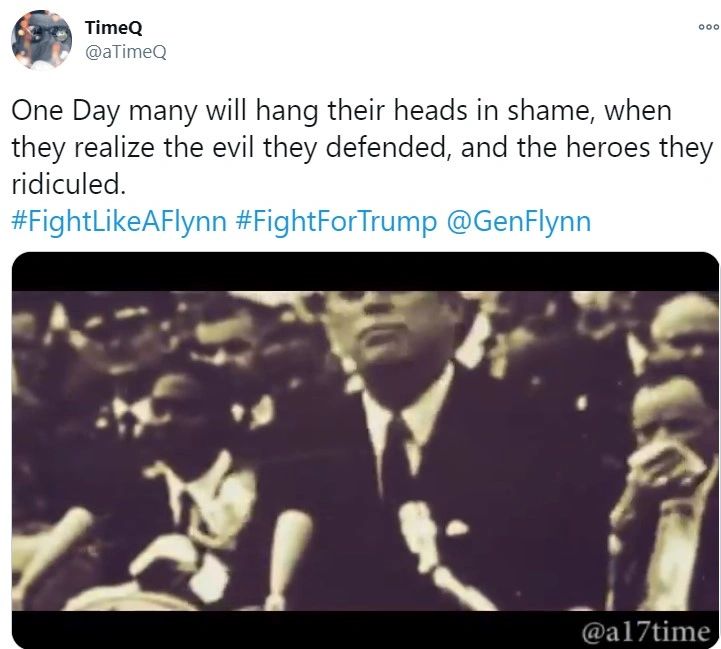
Task: Visit the @aTimeQ handle link
Action: [126, 52]
